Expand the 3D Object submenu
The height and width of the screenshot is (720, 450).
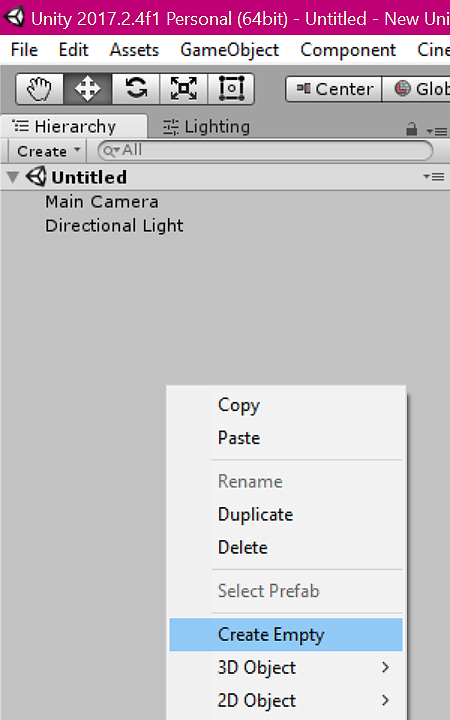(x=286, y=668)
